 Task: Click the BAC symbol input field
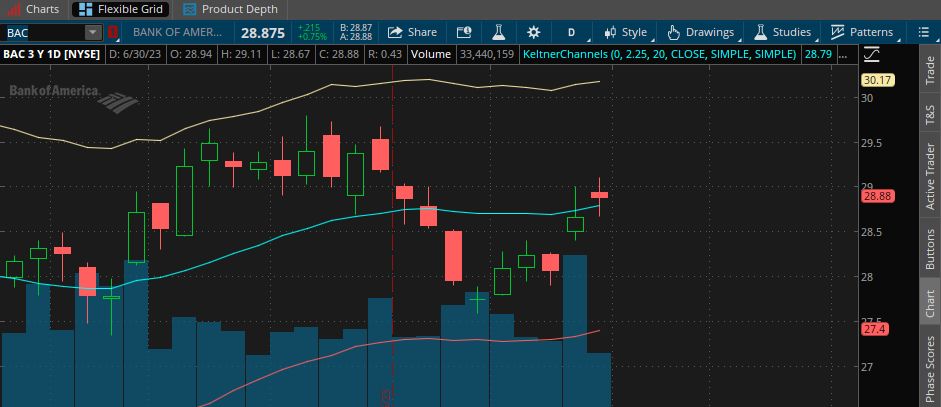click(42, 33)
